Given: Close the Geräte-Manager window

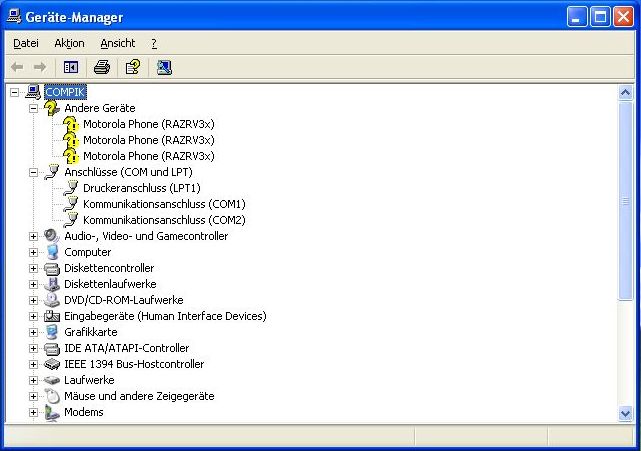Looking at the screenshot, I should click(x=623, y=17).
